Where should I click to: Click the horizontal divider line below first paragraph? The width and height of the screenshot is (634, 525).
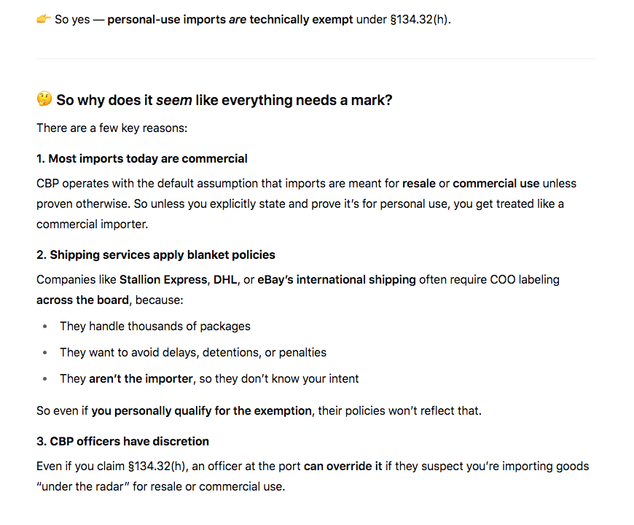pos(316,59)
